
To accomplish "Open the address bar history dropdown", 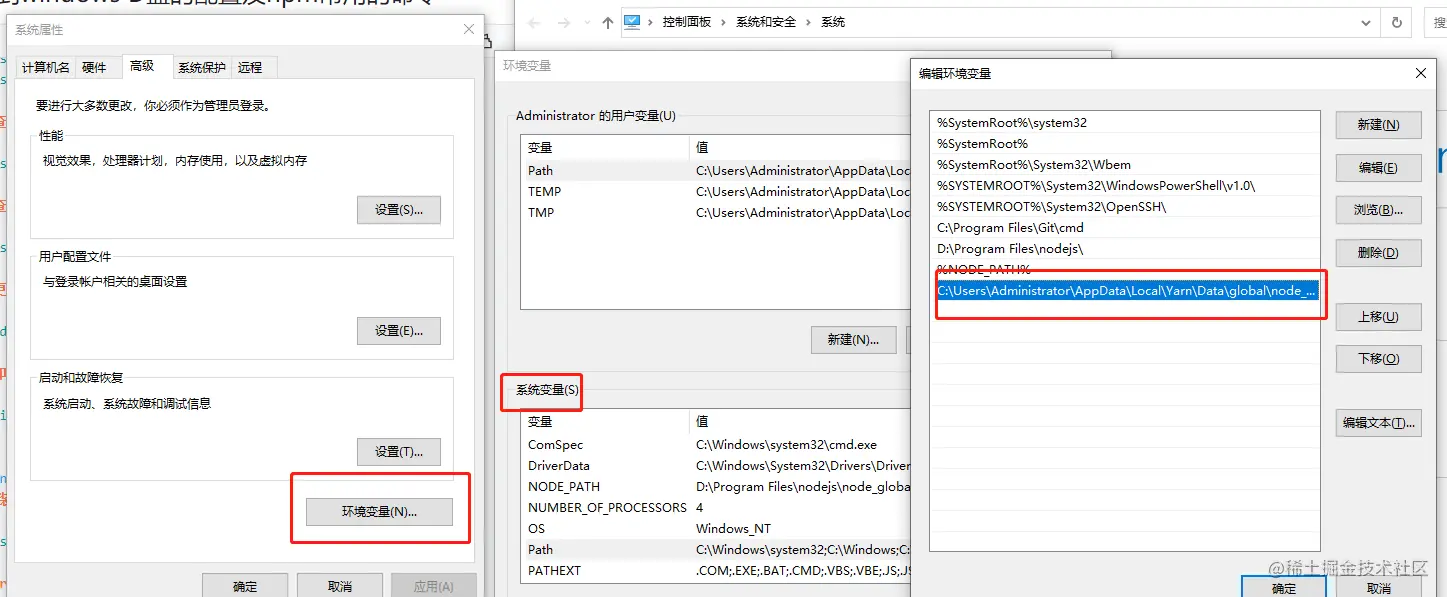I will tap(1366, 22).
